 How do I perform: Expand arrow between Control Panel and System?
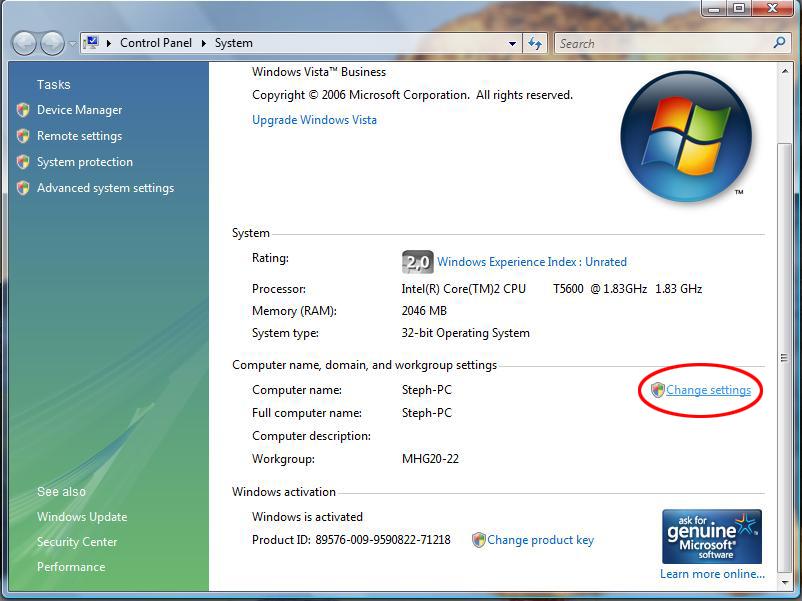click(x=204, y=43)
